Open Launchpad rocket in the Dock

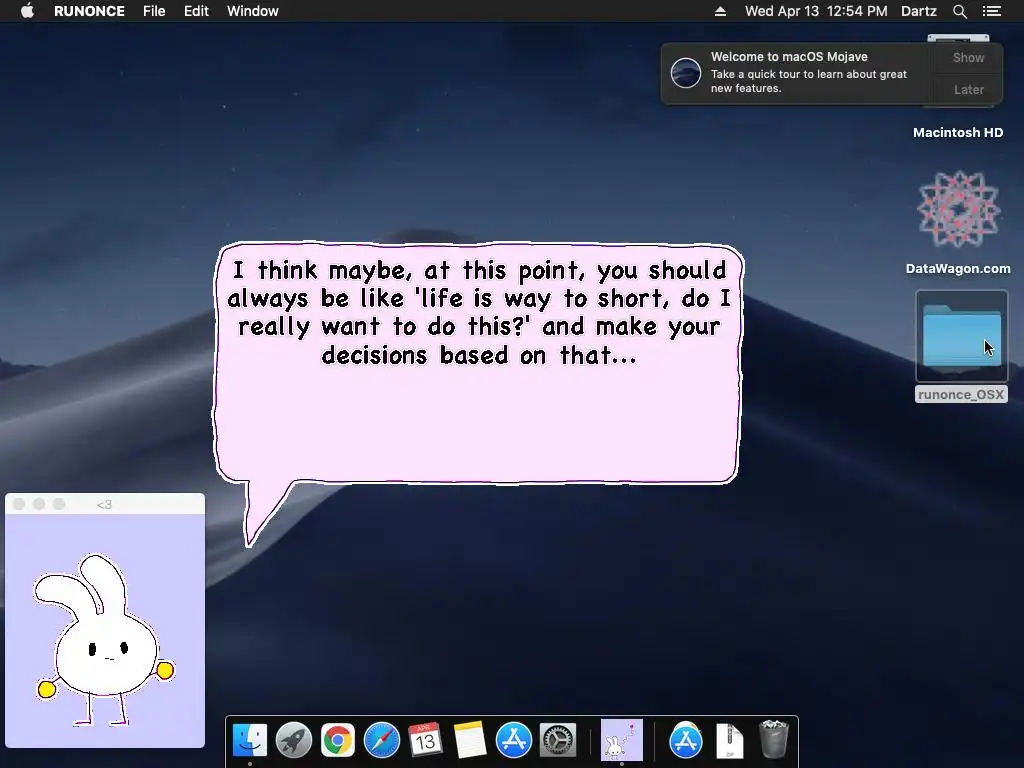[294, 741]
